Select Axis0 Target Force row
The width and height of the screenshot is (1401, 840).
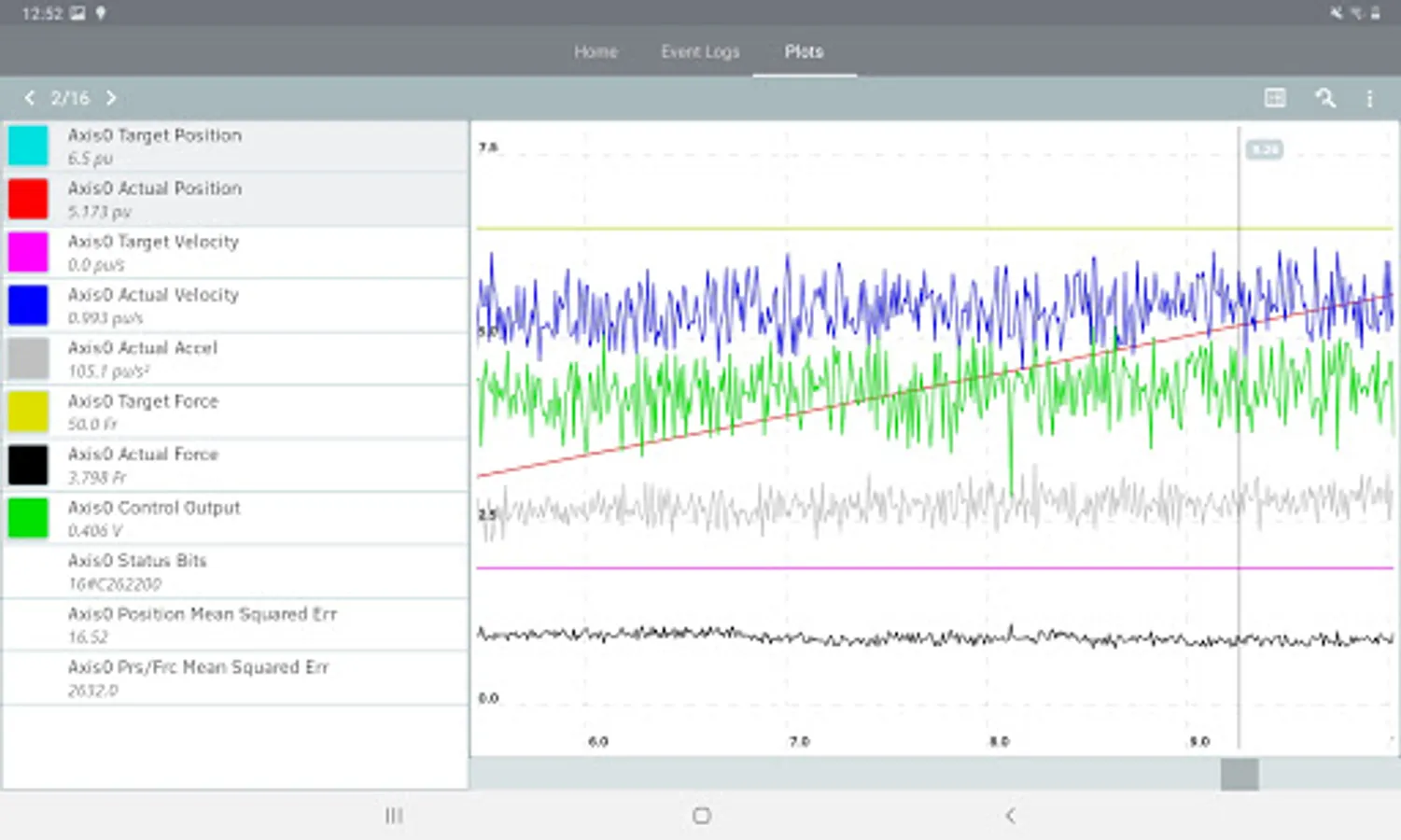[x=235, y=413]
